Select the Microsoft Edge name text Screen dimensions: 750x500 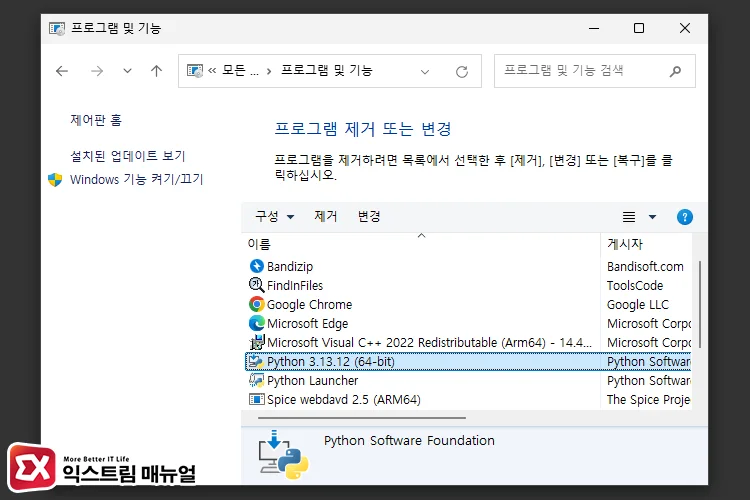308,324
